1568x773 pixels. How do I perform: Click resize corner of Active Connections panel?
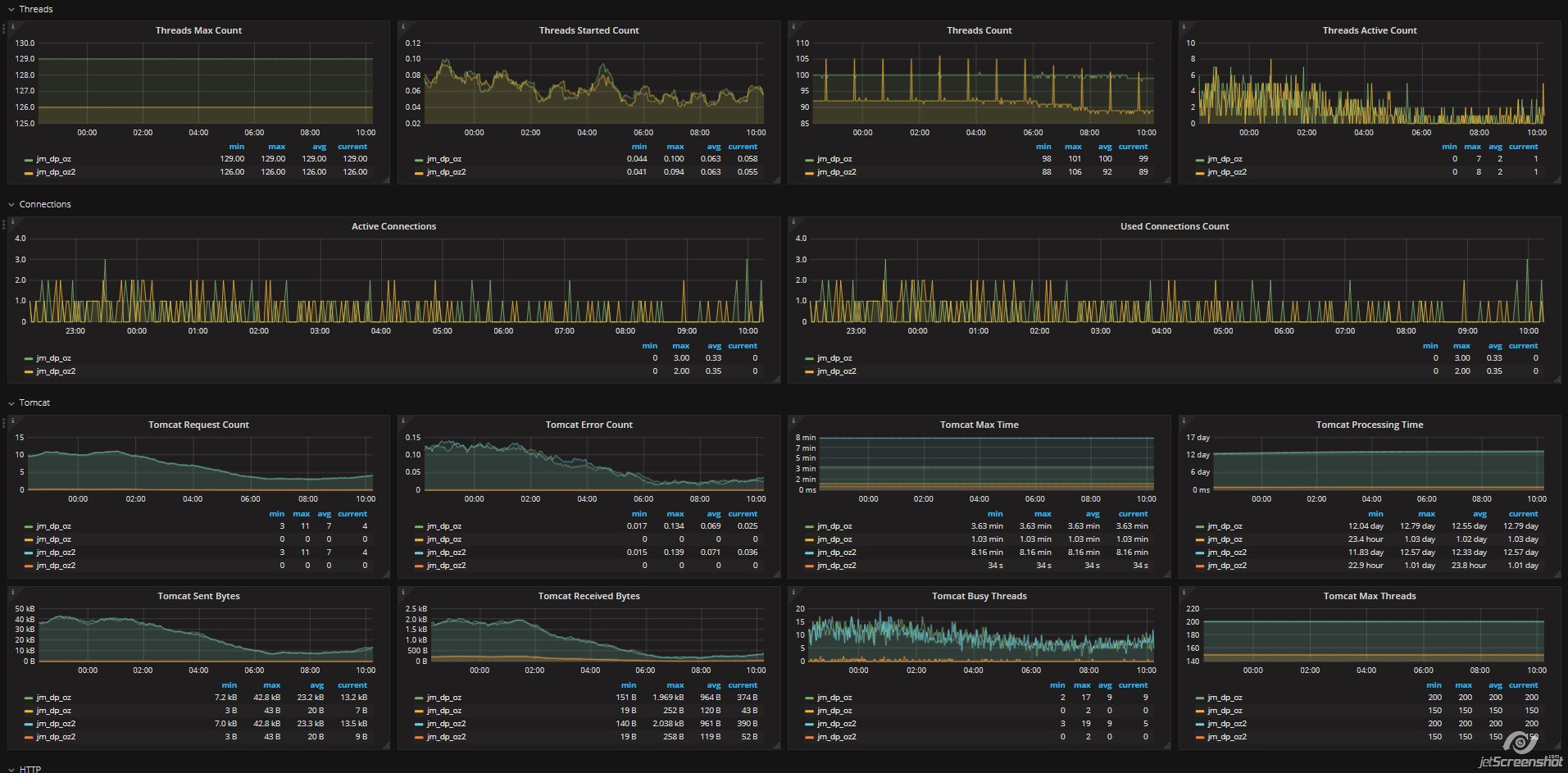tap(777, 379)
